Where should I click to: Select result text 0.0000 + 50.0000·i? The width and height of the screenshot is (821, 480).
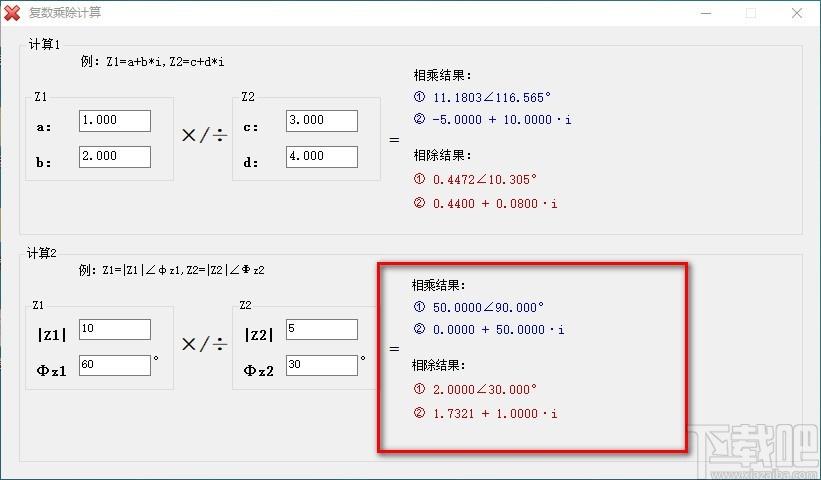pyautogui.click(x=498, y=330)
